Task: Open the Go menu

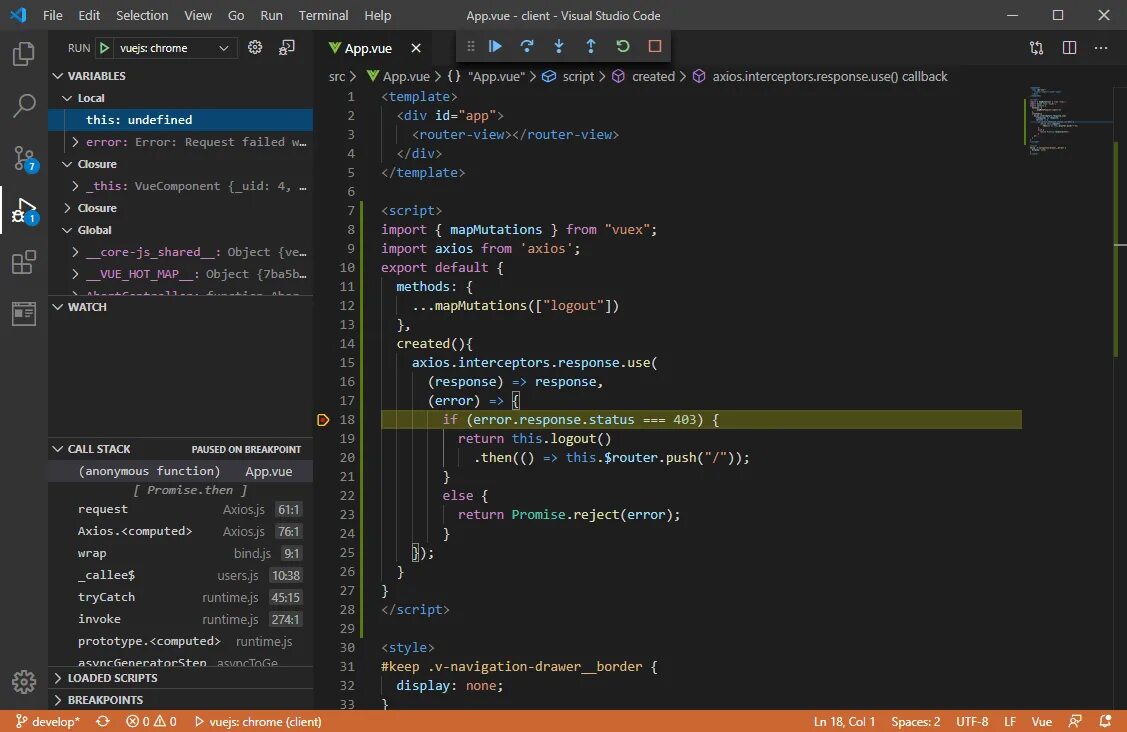Action: (x=236, y=15)
